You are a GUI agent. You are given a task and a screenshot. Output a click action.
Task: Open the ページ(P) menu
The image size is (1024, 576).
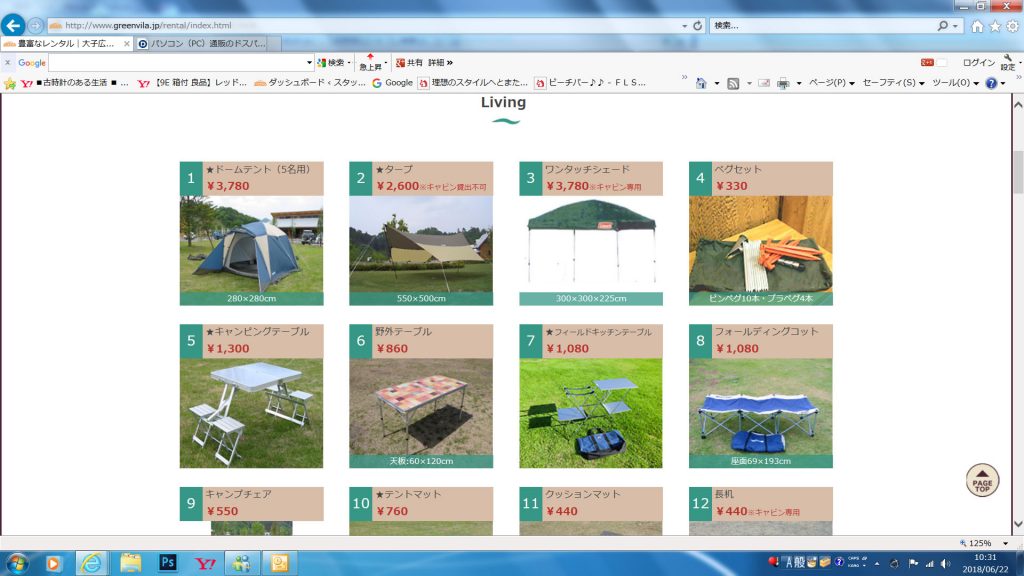pyautogui.click(x=831, y=83)
